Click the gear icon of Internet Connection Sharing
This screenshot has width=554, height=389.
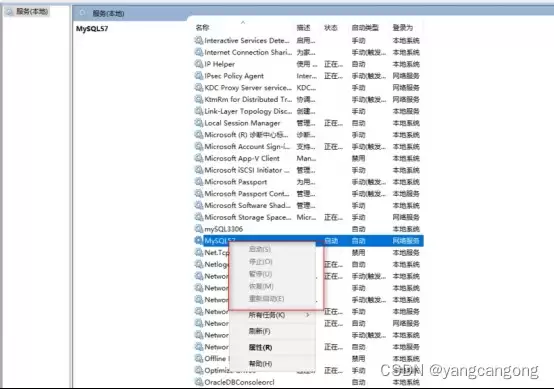point(199,52)
